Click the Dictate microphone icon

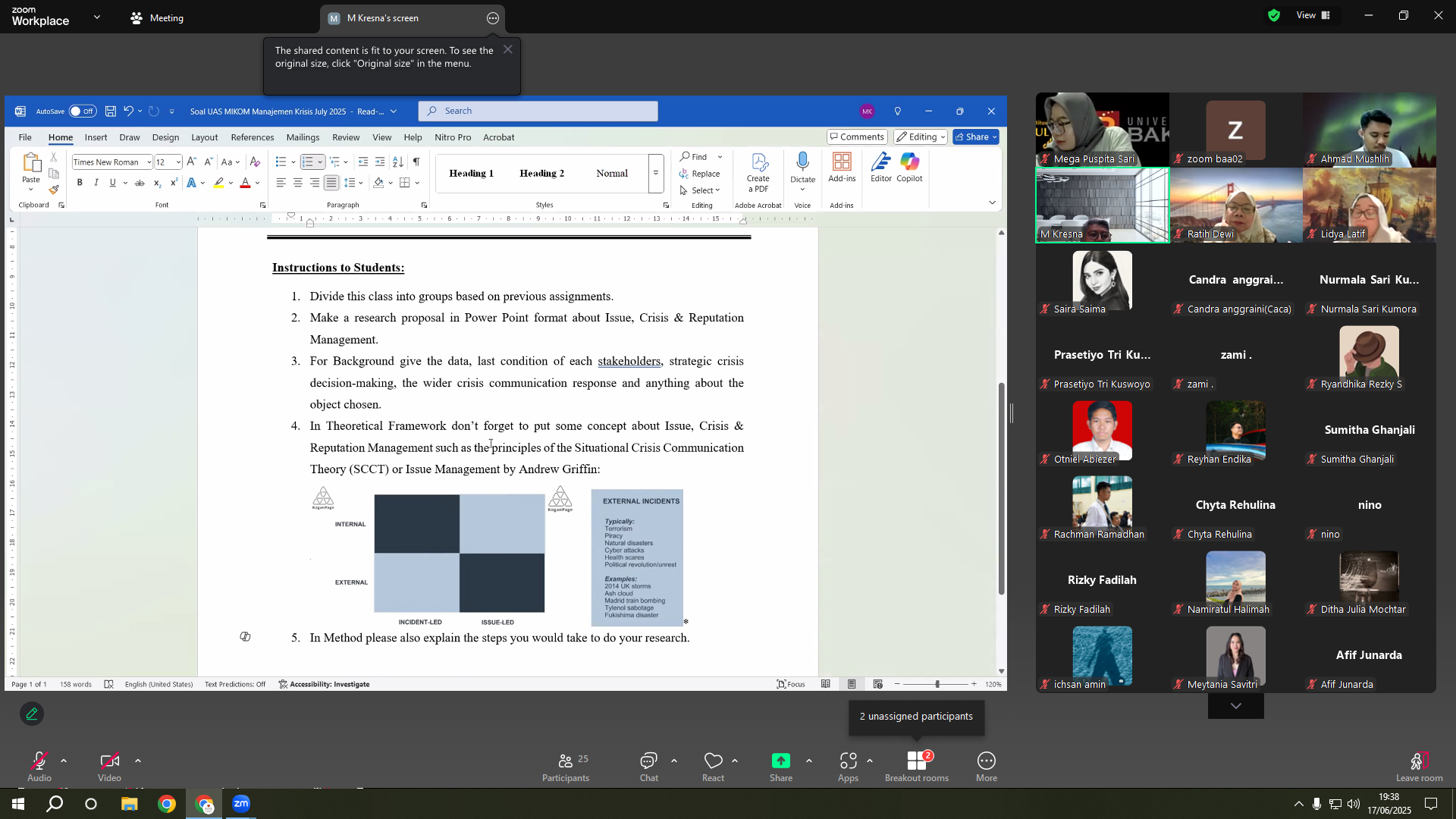point(802,162)
